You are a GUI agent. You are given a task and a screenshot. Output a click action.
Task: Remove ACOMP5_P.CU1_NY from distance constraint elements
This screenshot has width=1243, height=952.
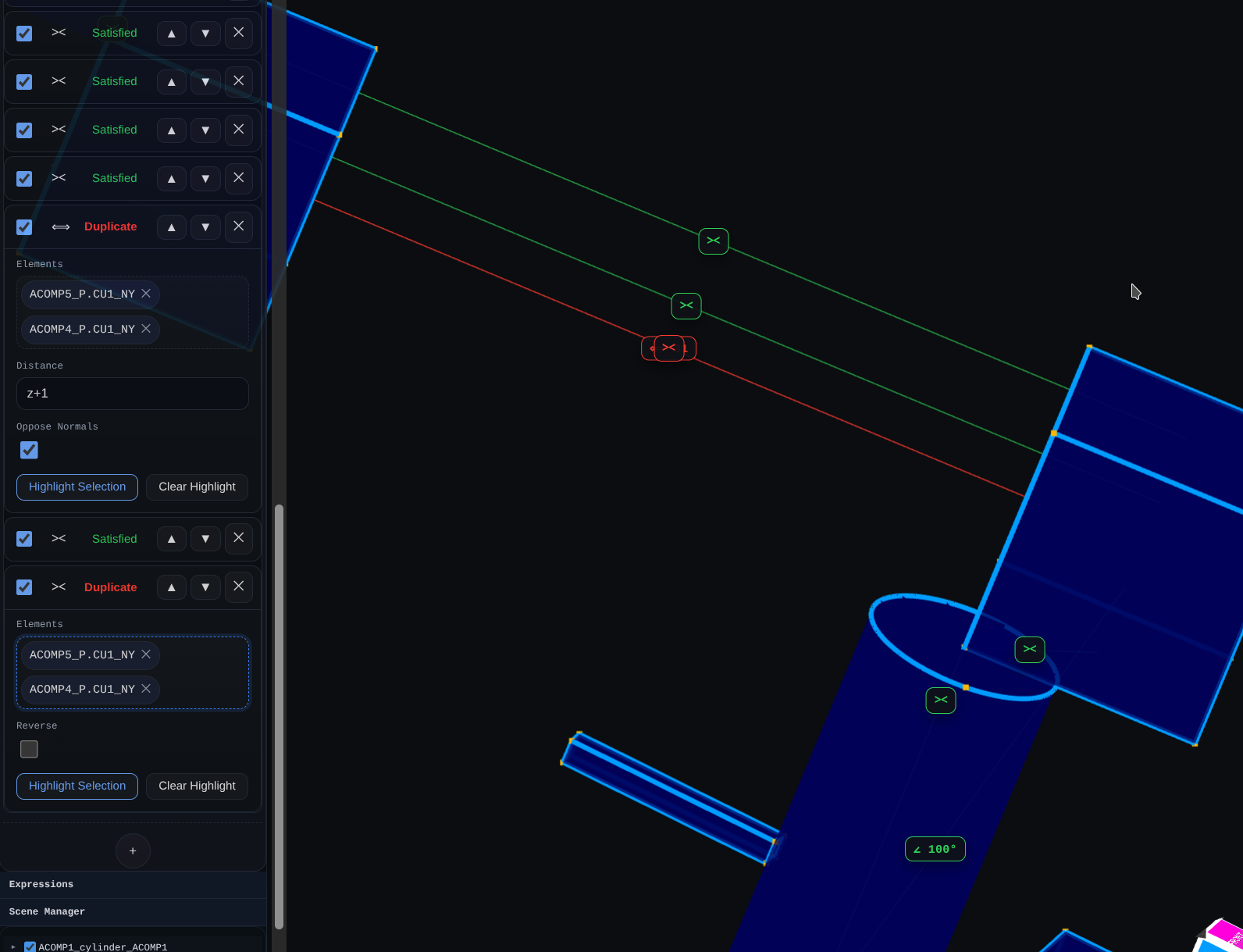coord(146,294)
